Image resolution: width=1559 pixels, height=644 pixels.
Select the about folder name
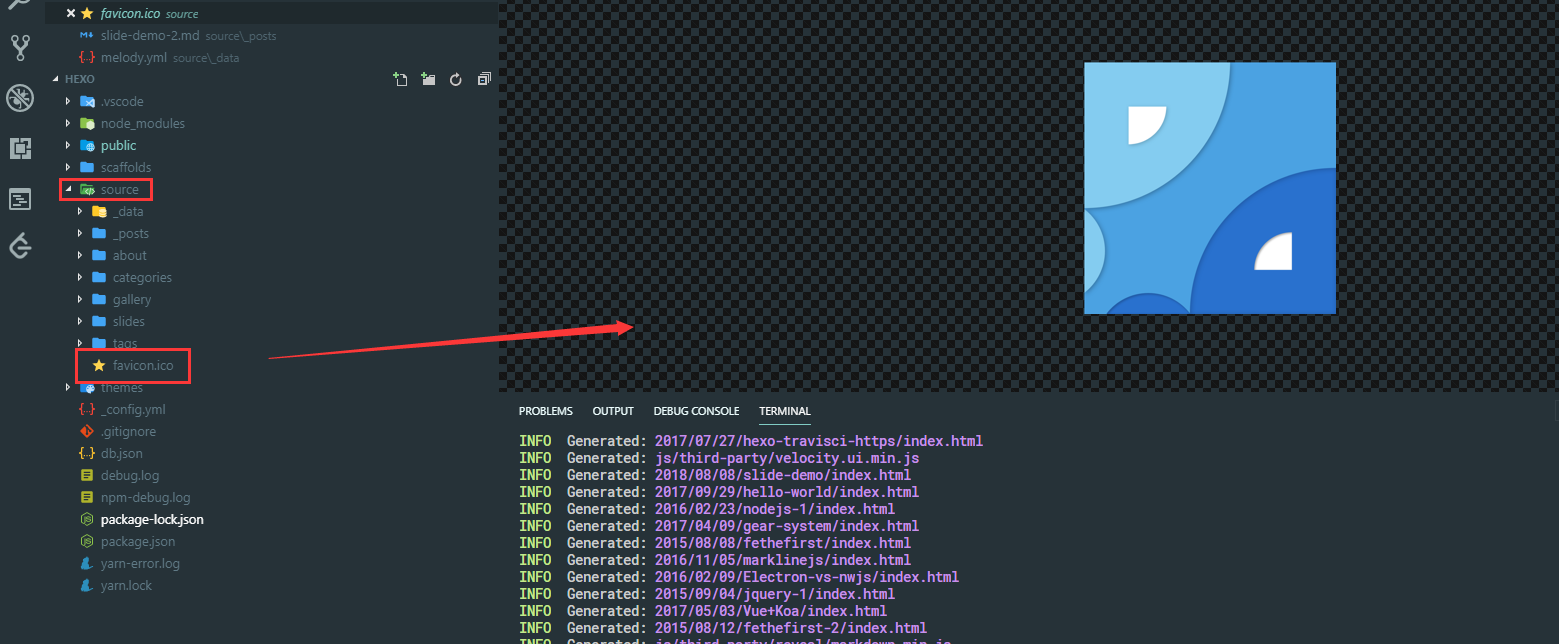pos(130,255)
